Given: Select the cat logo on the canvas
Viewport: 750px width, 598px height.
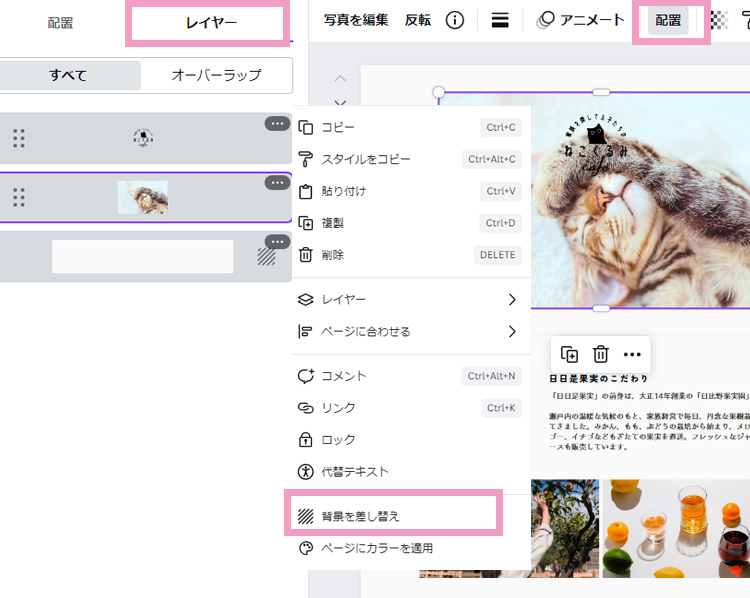Looking at the screenshot, I should pyautogui.click(x=596, y=143).
